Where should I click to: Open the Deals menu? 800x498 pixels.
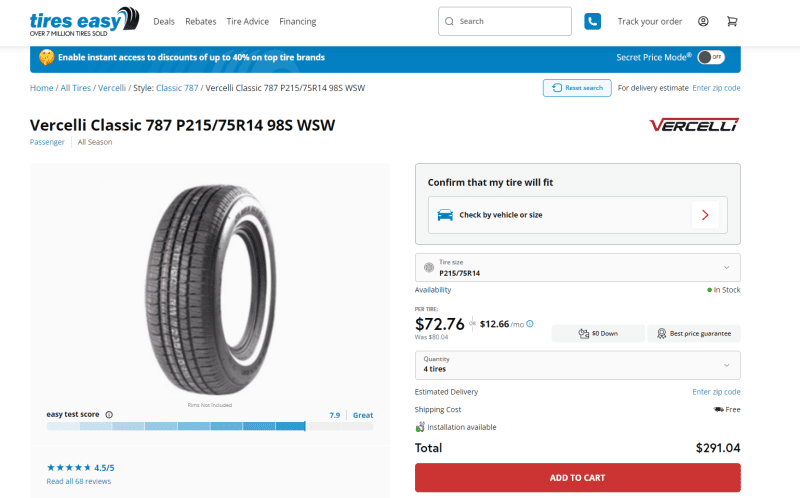164,21
